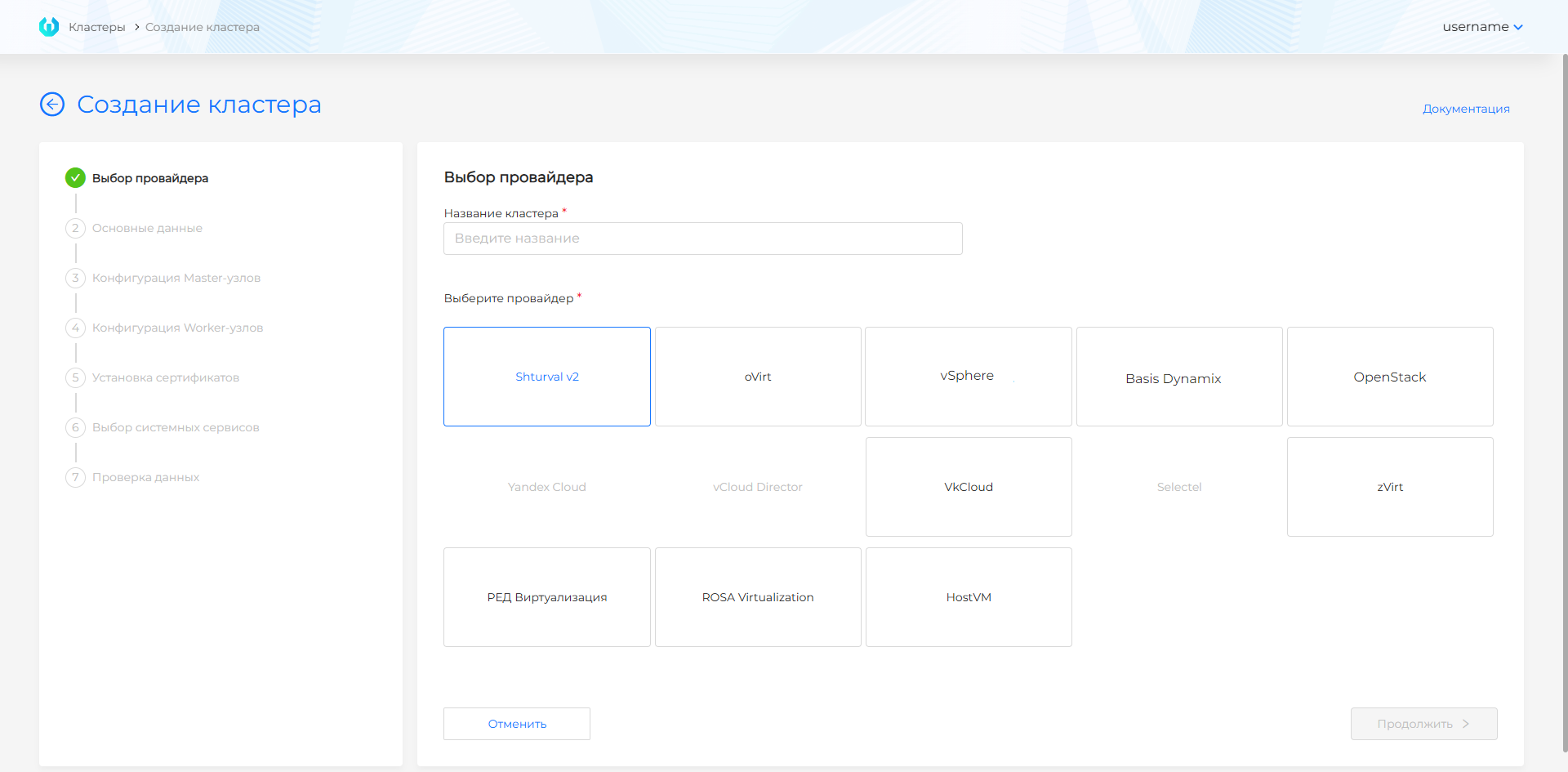Click the Выберите провайдер label
The height and width of the screenshot is (772, 1568).
tap(509, 298)
